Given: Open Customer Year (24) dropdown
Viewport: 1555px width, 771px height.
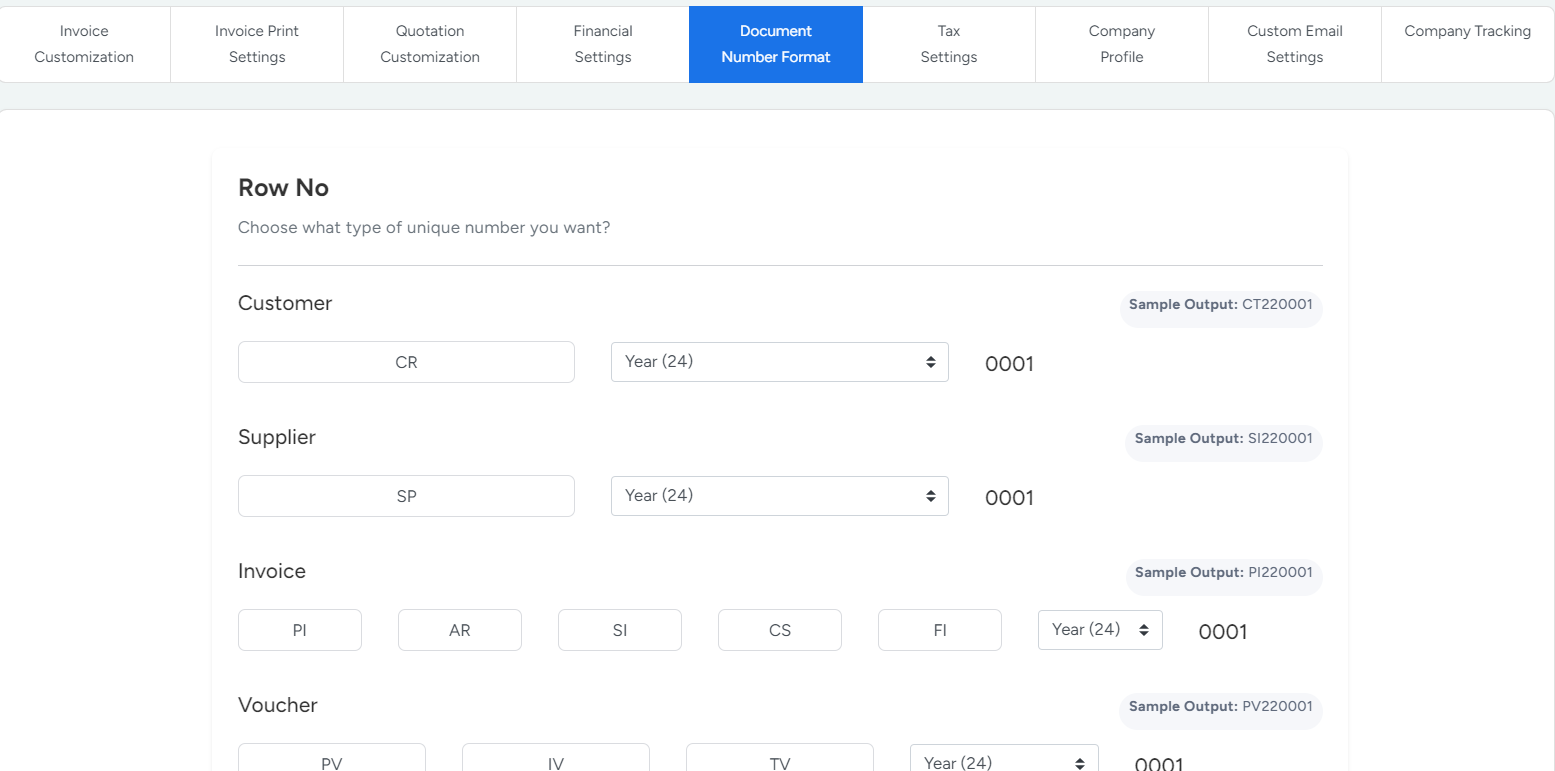Looking at the screenshot, I should (x=780, y=362).
